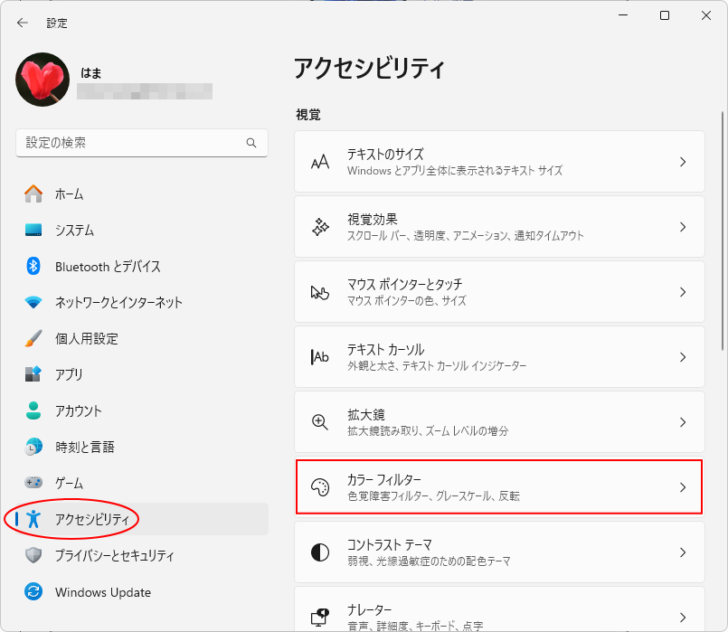Viewport: 728px width, 632px height.
Task: Open the 視覚効果 title text
Action: click(x=372, y=219)
